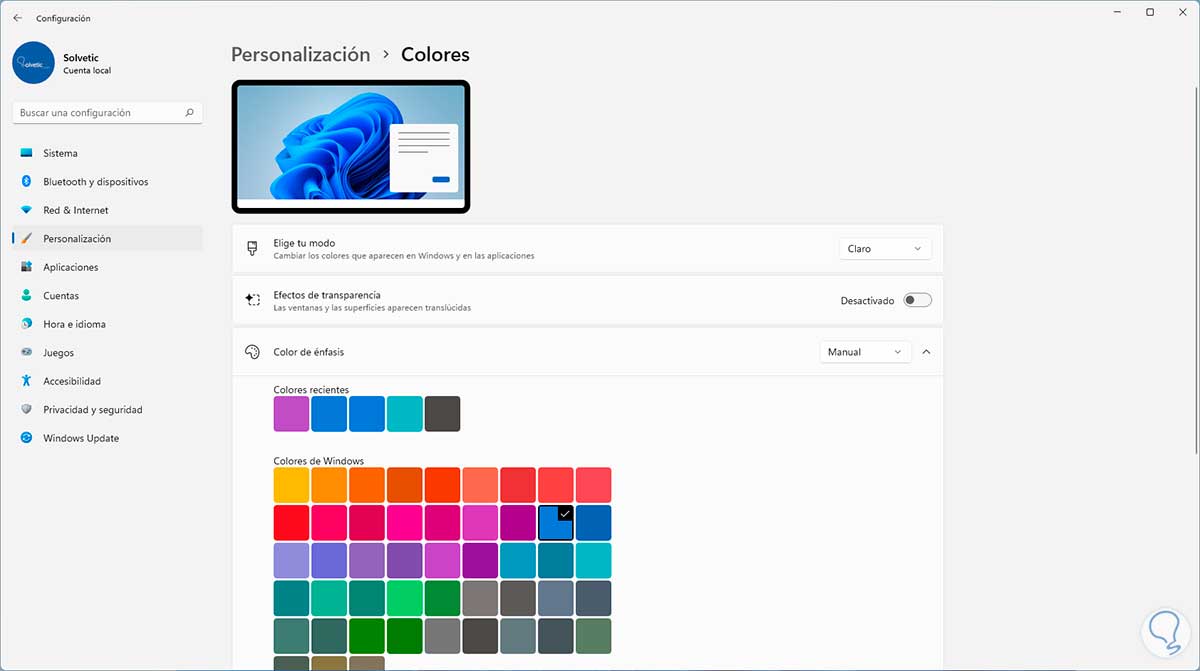1200x671 pixels.
Task: Click the Bluetooth y dispositivos icon
Action: [x=26, y=182]
